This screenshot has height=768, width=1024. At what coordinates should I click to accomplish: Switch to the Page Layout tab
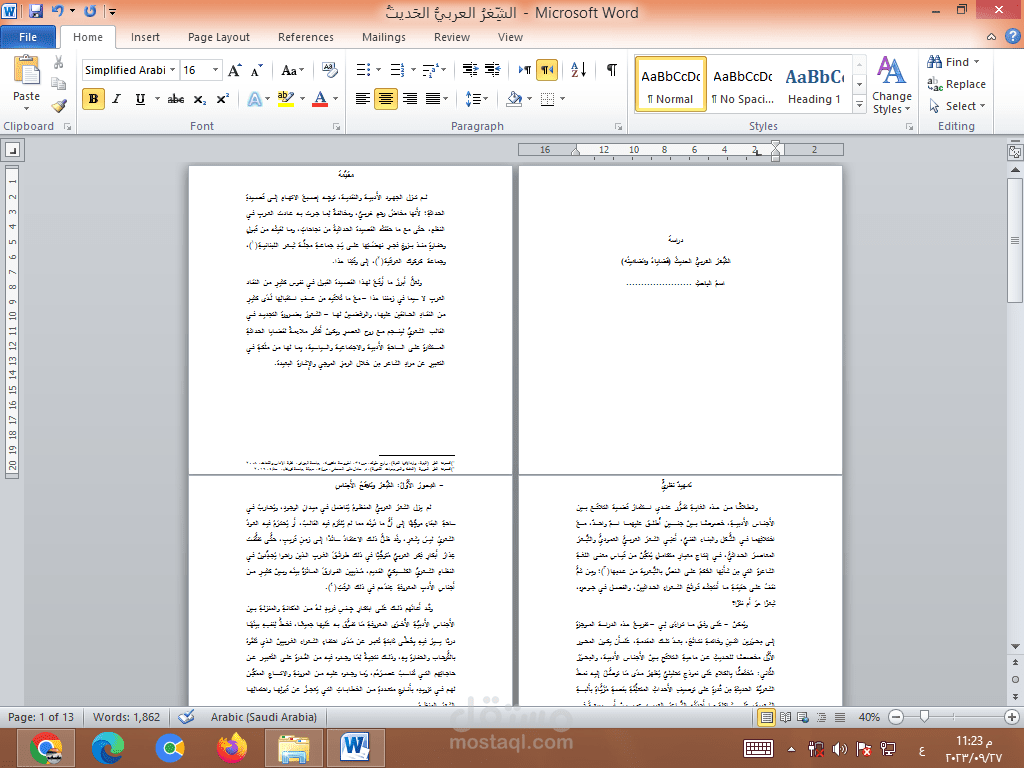[219, 37]
